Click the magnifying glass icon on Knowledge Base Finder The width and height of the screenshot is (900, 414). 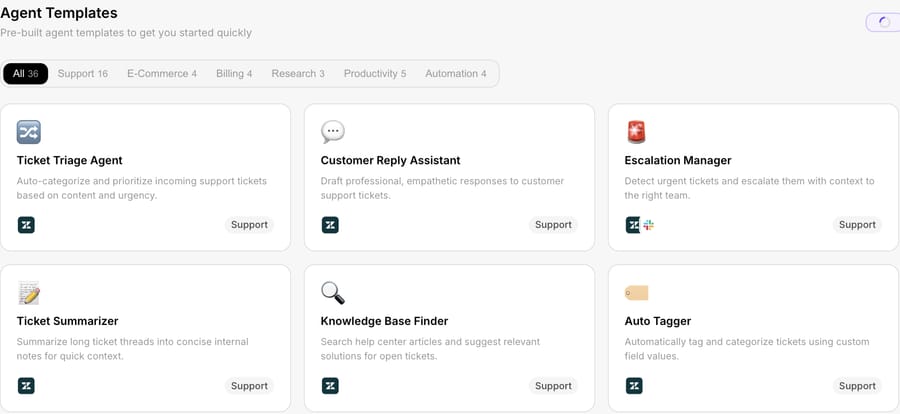(x=332, y=293)
